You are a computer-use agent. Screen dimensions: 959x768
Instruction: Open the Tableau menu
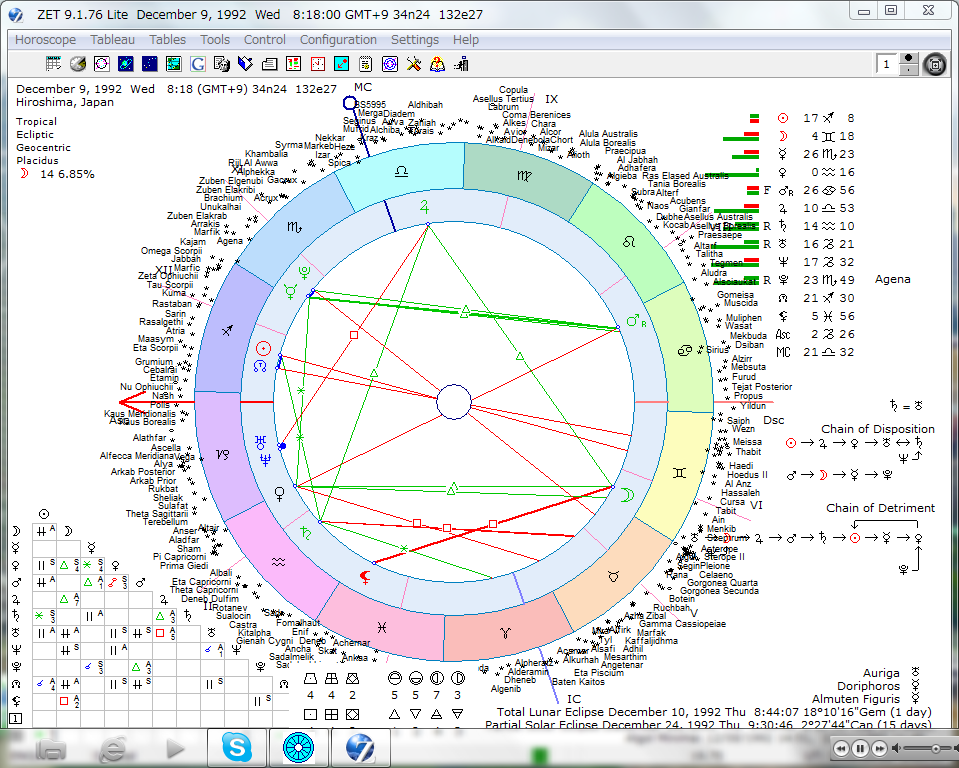click(113, 40)
